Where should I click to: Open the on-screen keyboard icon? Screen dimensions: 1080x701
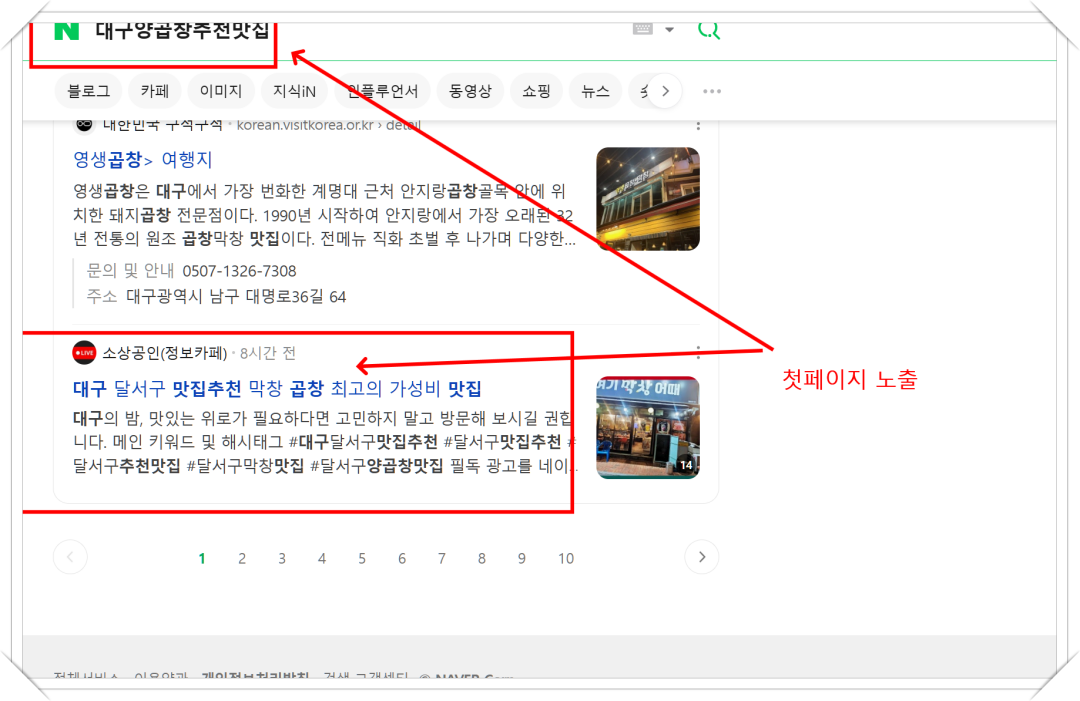click(x=642, y=29)
